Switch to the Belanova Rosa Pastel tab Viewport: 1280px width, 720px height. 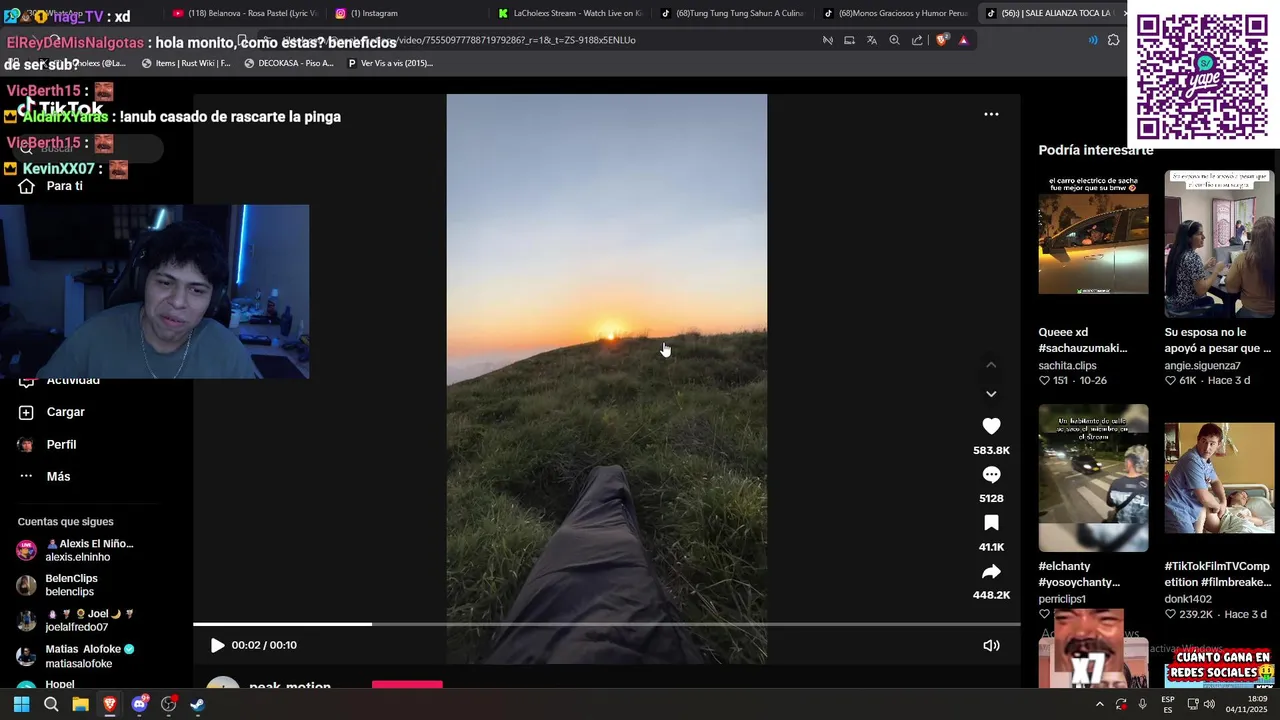[x=245, y=13]
